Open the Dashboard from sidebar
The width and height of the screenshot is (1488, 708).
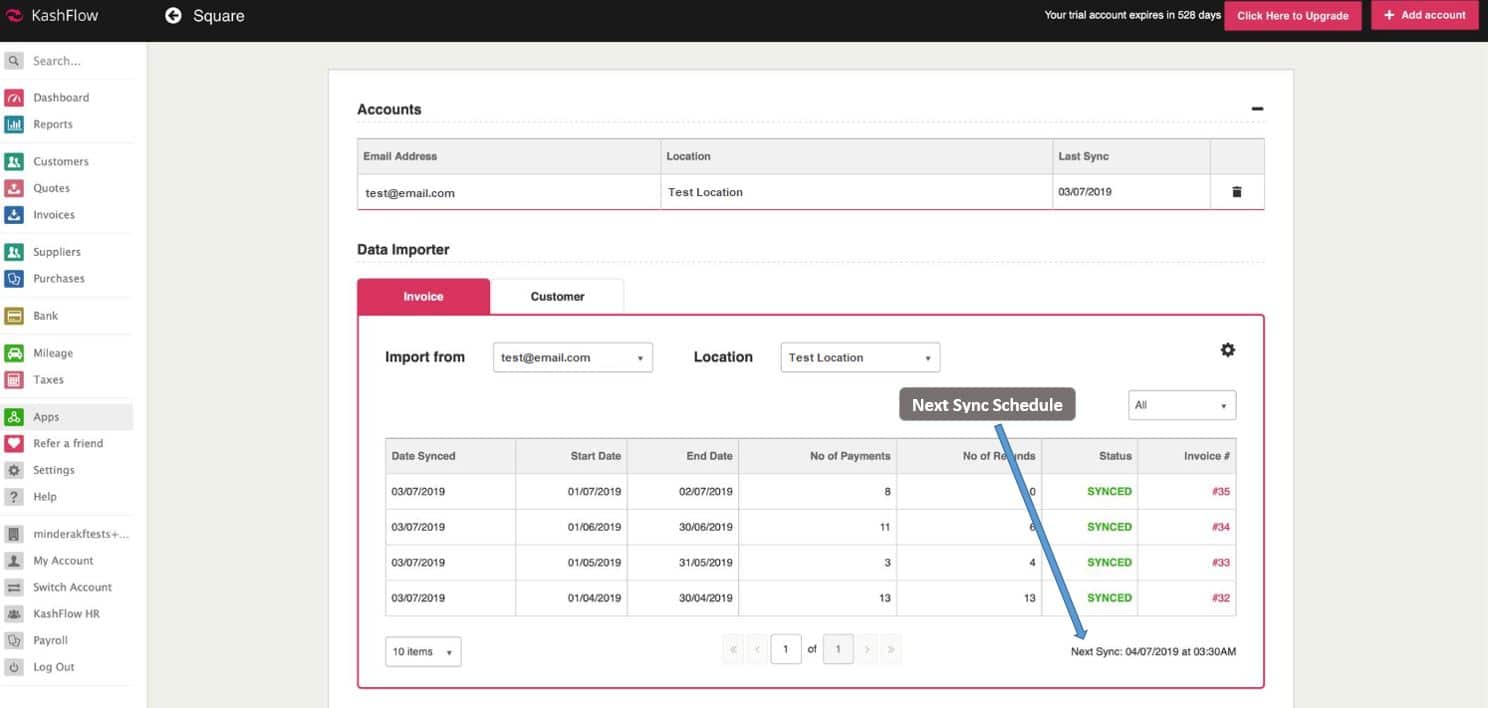pos(60,98)
